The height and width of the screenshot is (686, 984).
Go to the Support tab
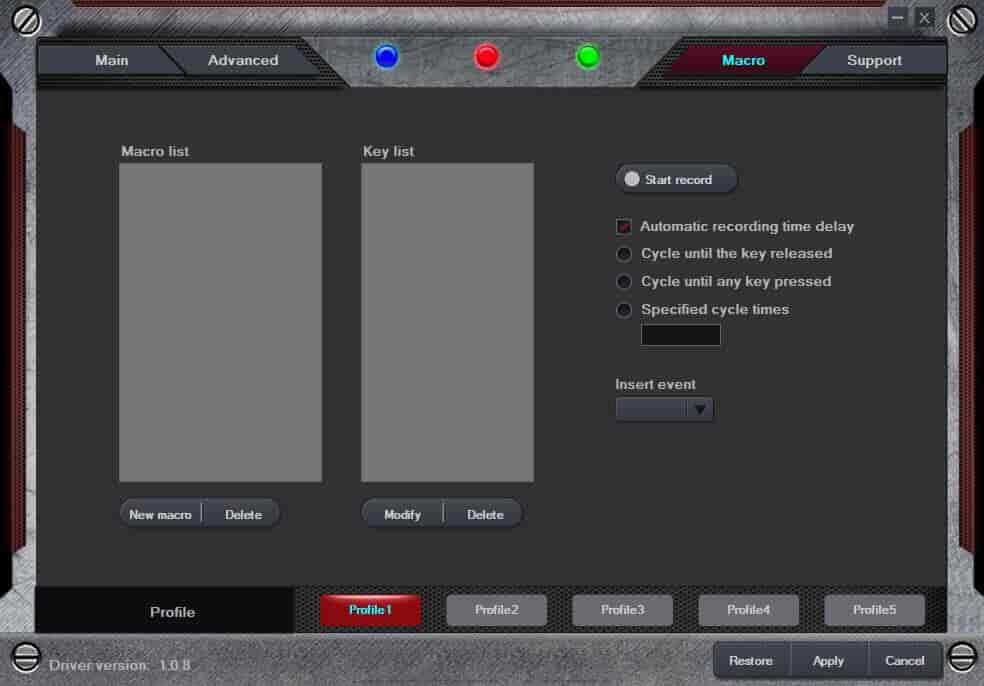tap(874, 60)
